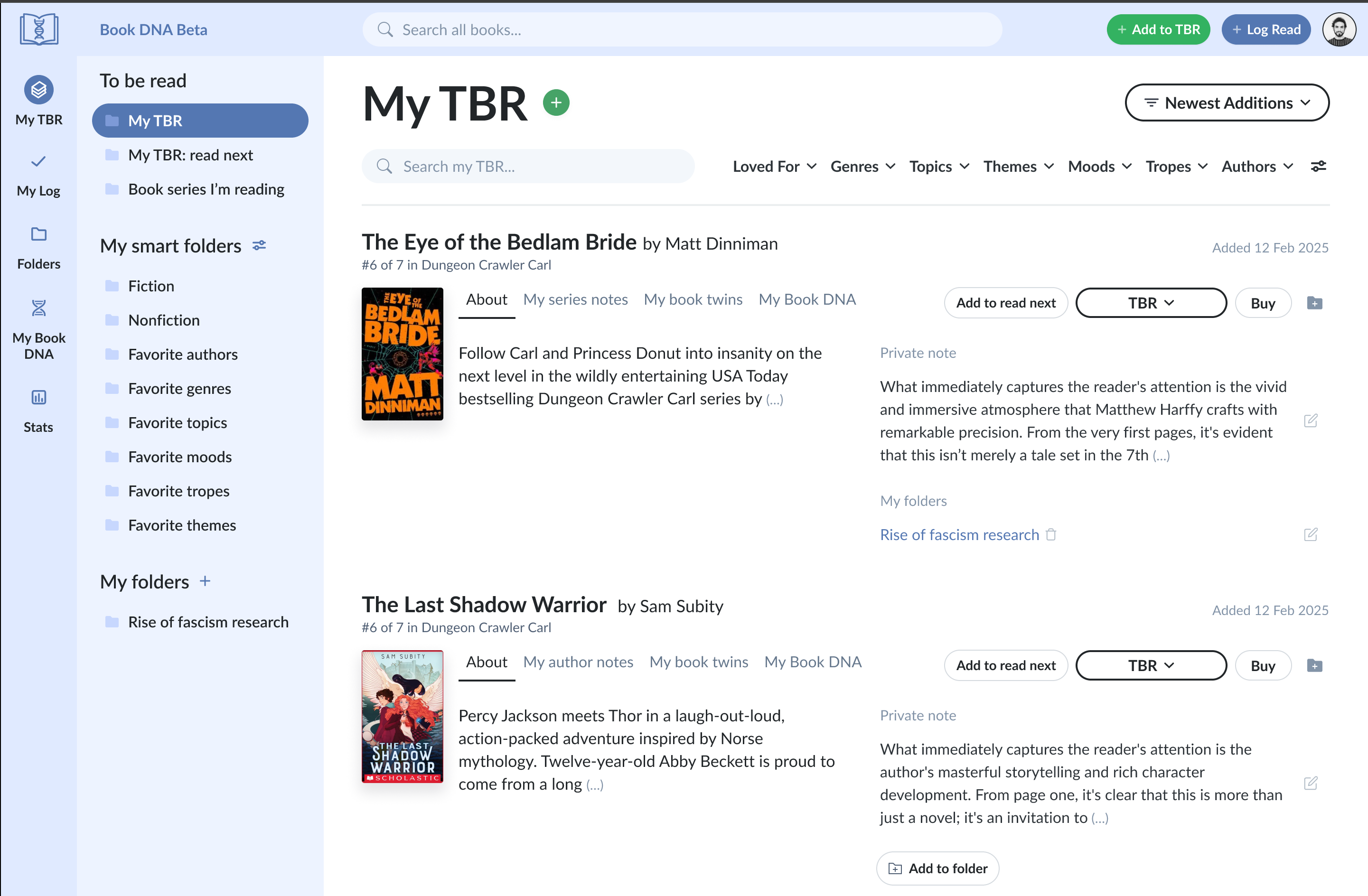Click the plus icon next to My folders
The height and width of the screenshot is (896, 1368).
coord(205,581)
